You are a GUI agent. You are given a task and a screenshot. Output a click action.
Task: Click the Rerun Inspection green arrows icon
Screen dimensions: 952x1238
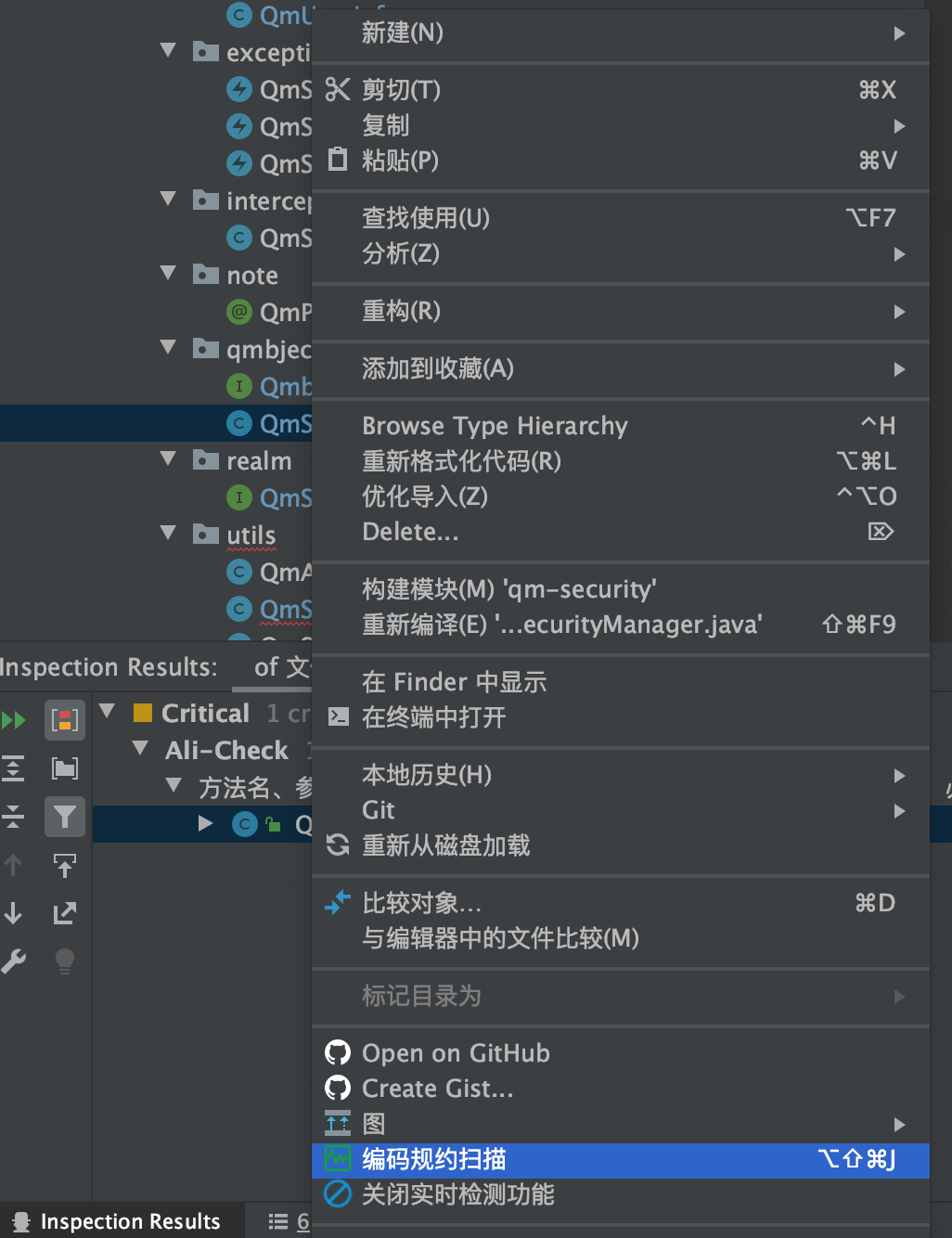pos(14,720)
